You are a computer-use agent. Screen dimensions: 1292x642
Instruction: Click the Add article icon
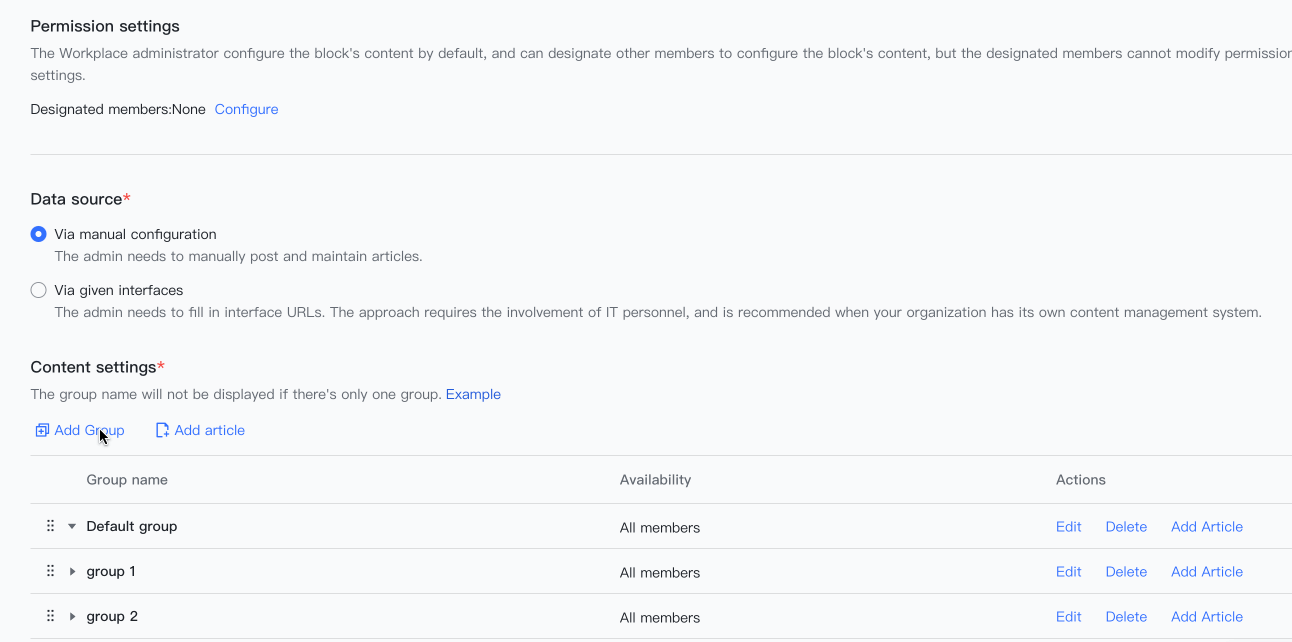(162, 429)
